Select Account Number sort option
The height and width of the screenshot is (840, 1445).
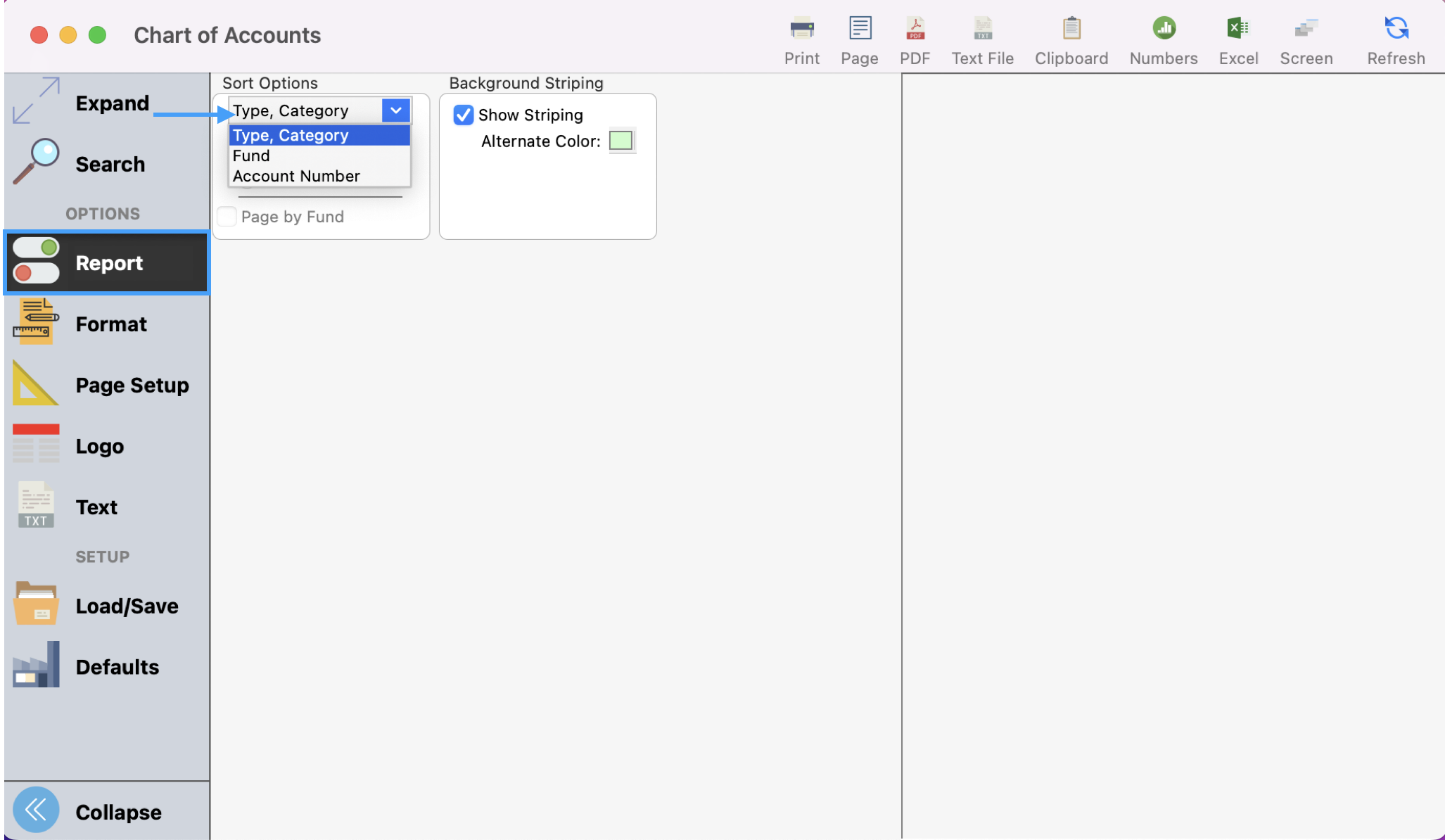click(296, 176)
